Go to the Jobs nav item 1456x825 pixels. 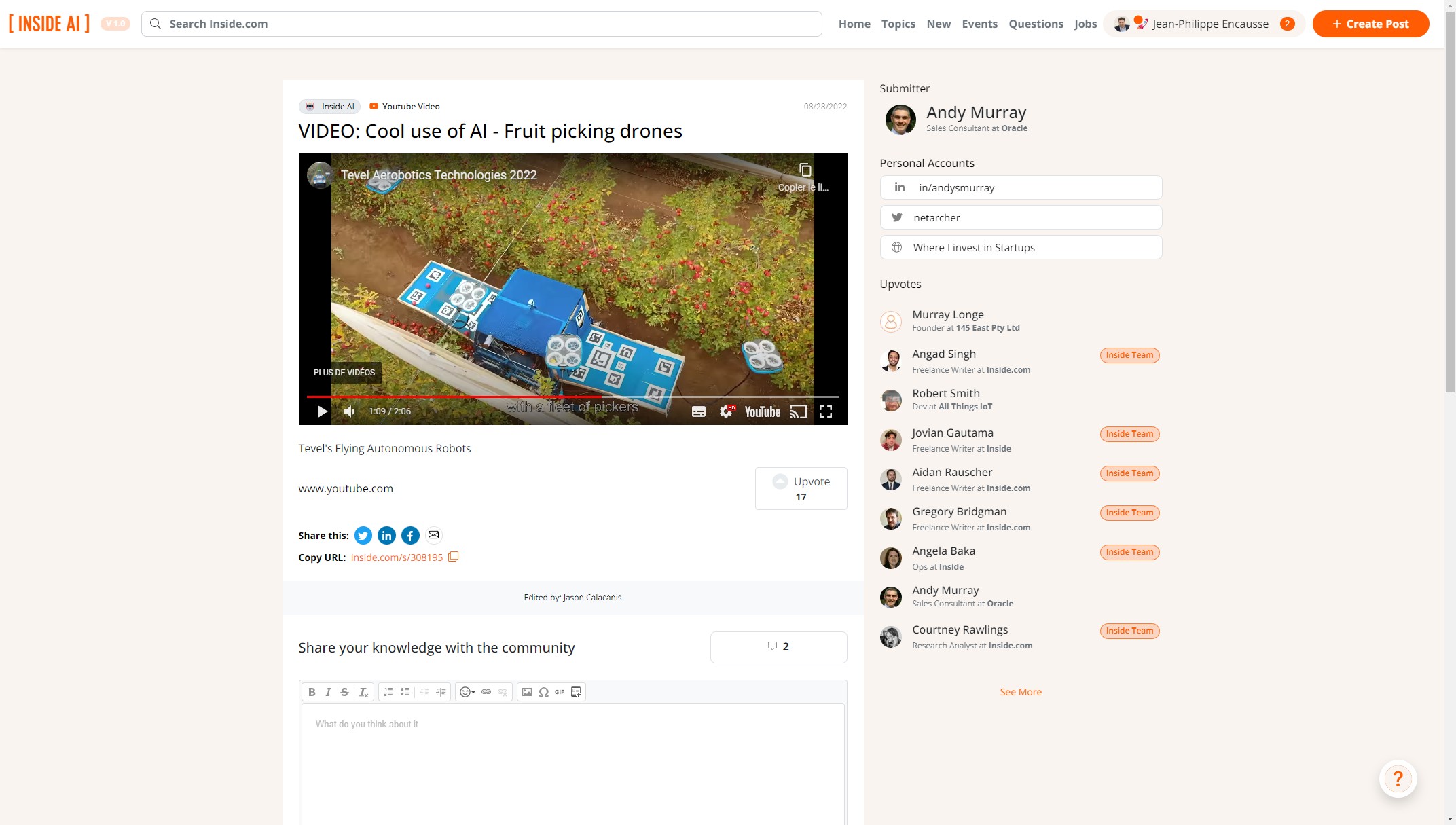(x=1085, y=24)
